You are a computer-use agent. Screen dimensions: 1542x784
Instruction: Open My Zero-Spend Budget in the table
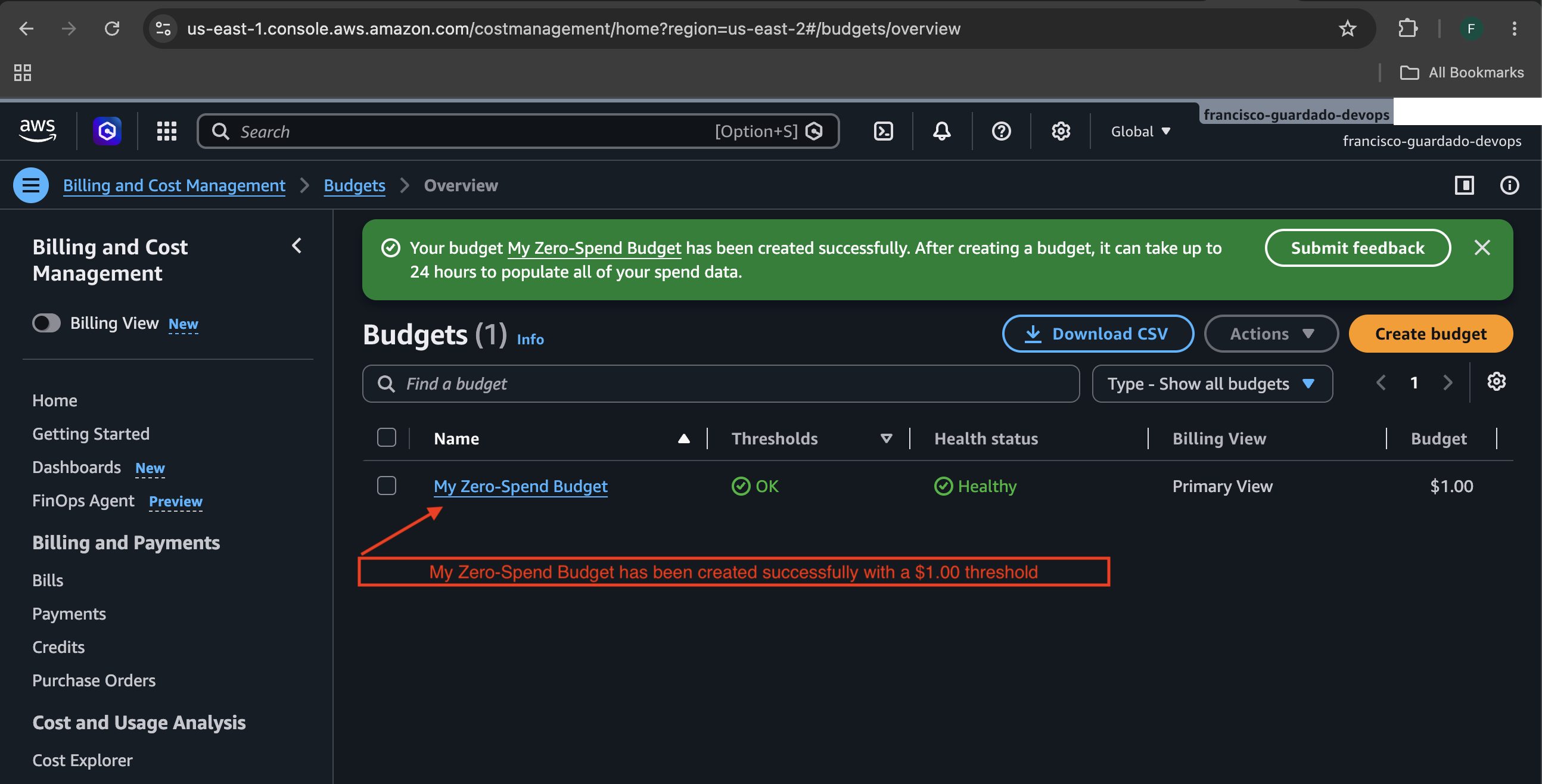click(520, 486)
